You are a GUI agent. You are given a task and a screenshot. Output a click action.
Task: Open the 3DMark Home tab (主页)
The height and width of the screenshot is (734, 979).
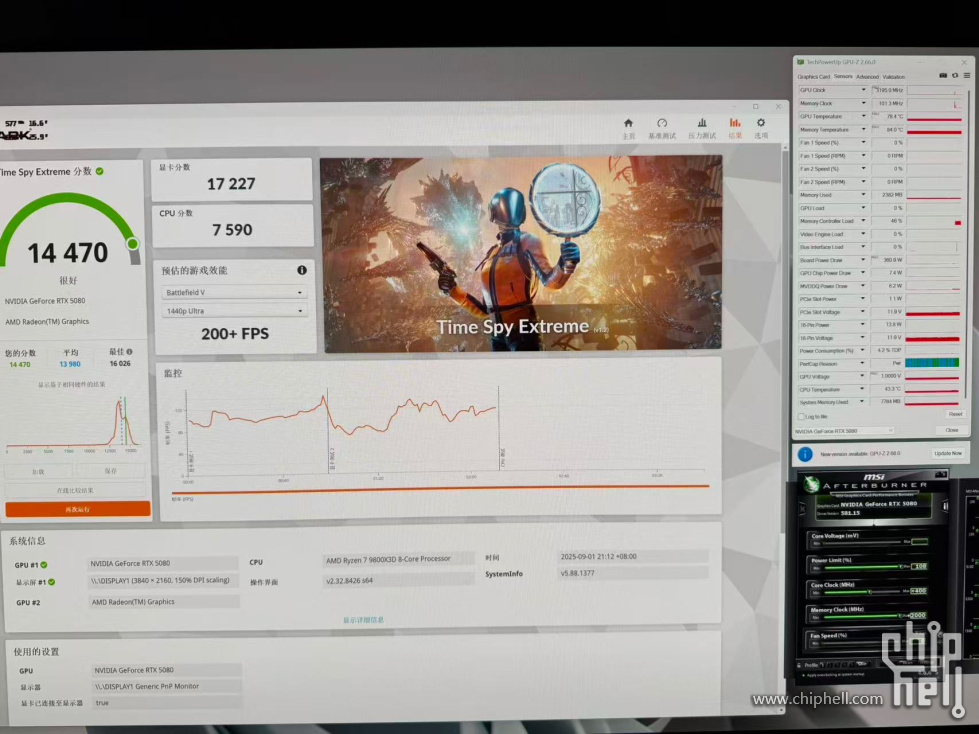628,128
